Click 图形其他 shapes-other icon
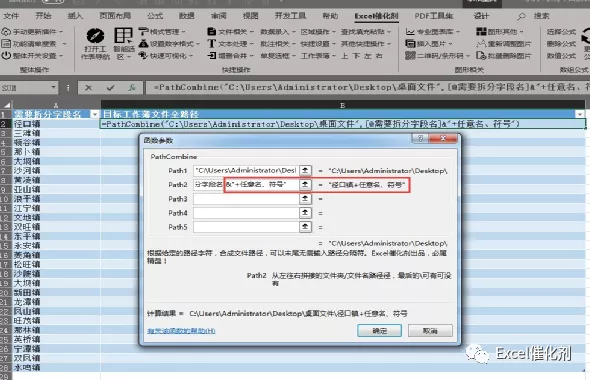Viewport: 590px width, 380px height. click(x=481, y=32)
